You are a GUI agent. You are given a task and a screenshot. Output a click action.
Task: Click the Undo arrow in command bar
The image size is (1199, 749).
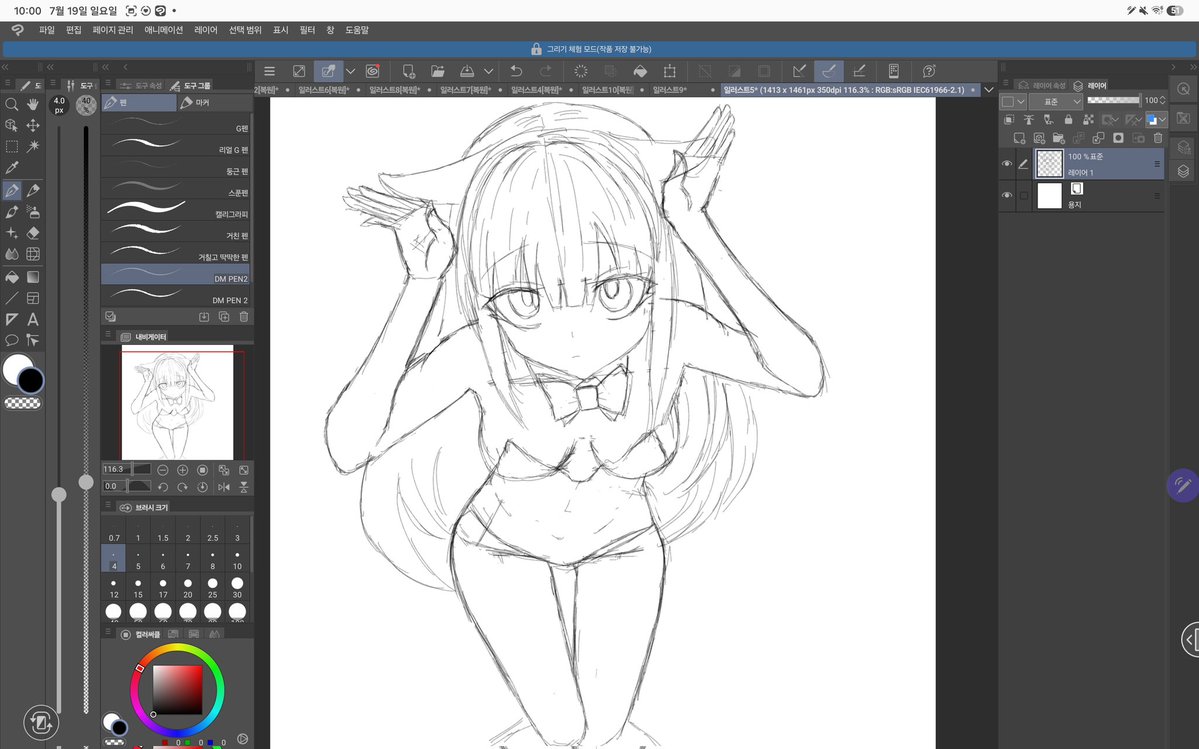pyautogui.click(x=516, y=71)
